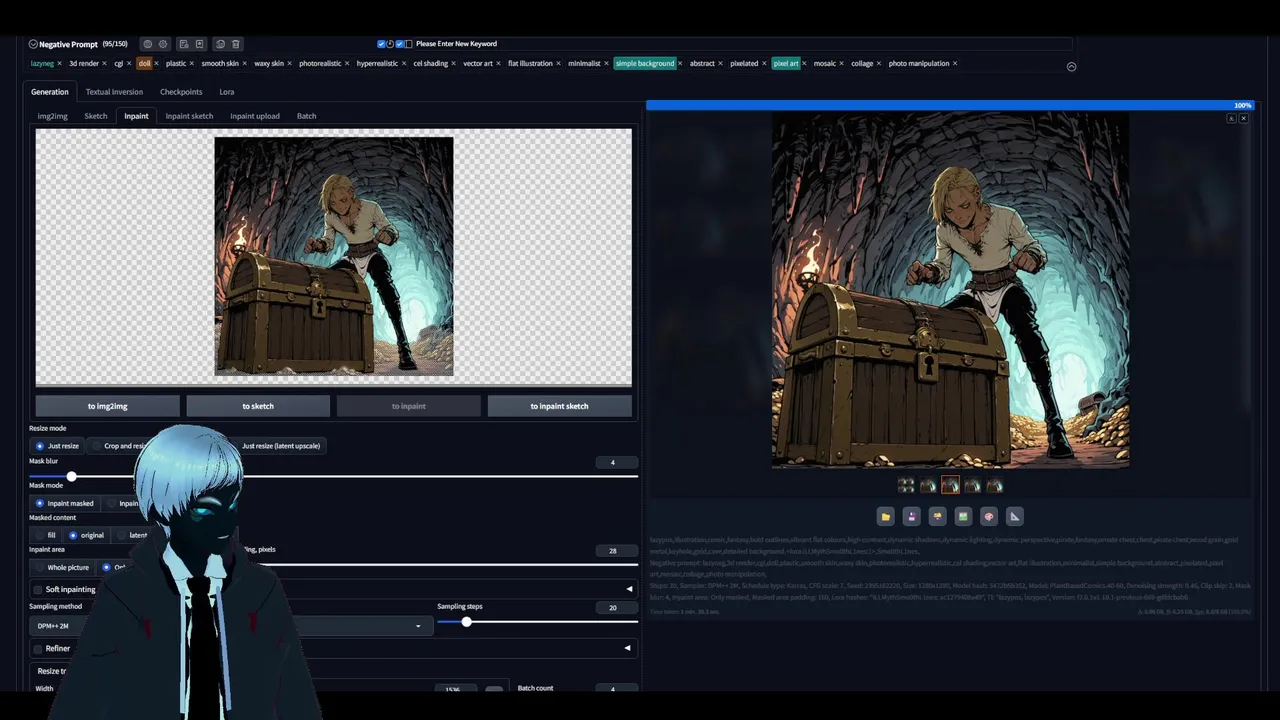Open the Batch sub-tab

click(x=306, y=116)
